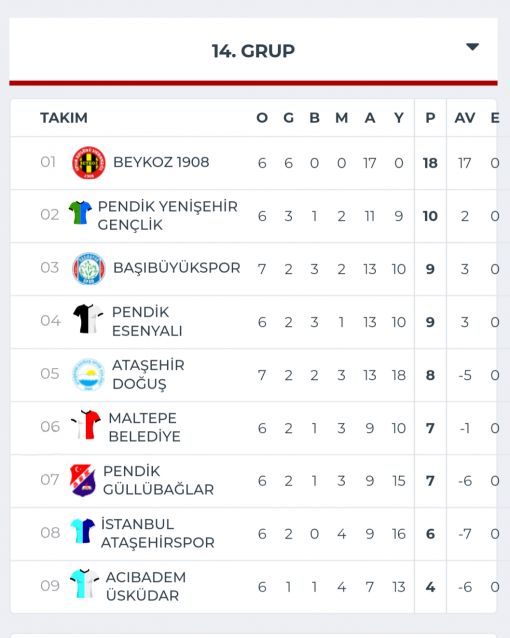Click Pendik Yenişehir Gençlik green-blue jersey icon

(x=80, y=212)
